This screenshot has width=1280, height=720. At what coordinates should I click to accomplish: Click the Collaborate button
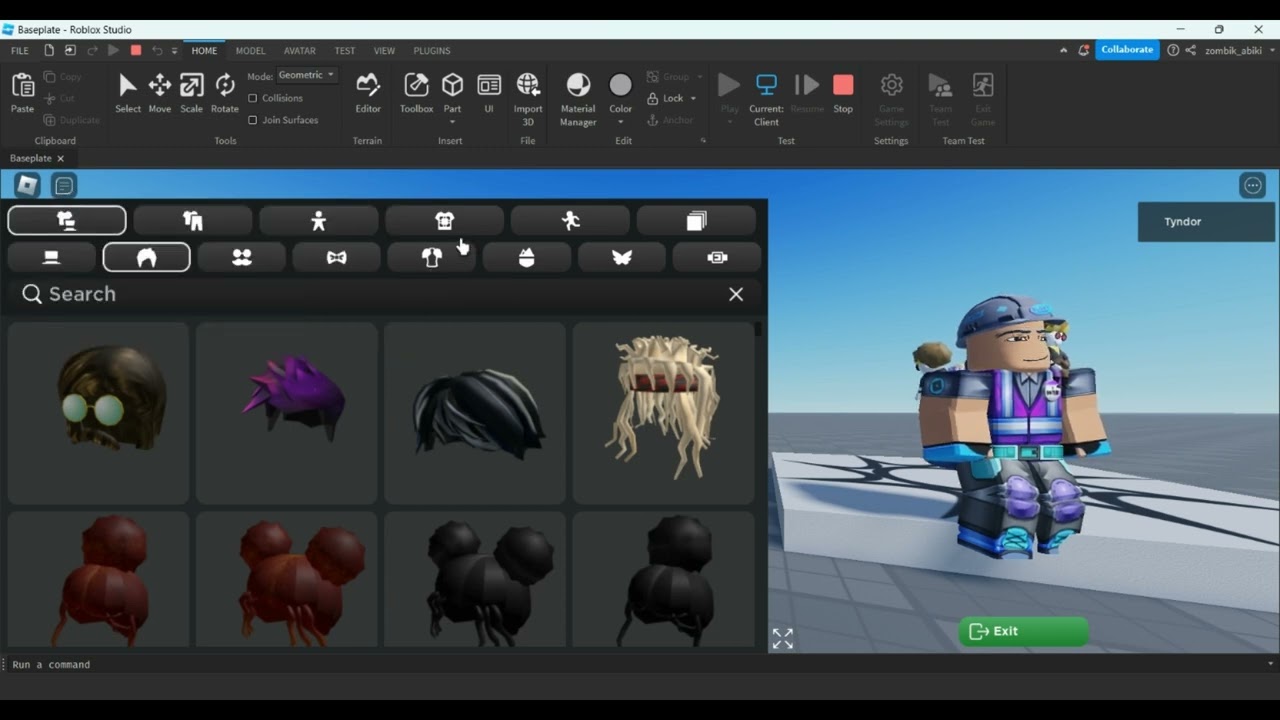[1127, 50]
